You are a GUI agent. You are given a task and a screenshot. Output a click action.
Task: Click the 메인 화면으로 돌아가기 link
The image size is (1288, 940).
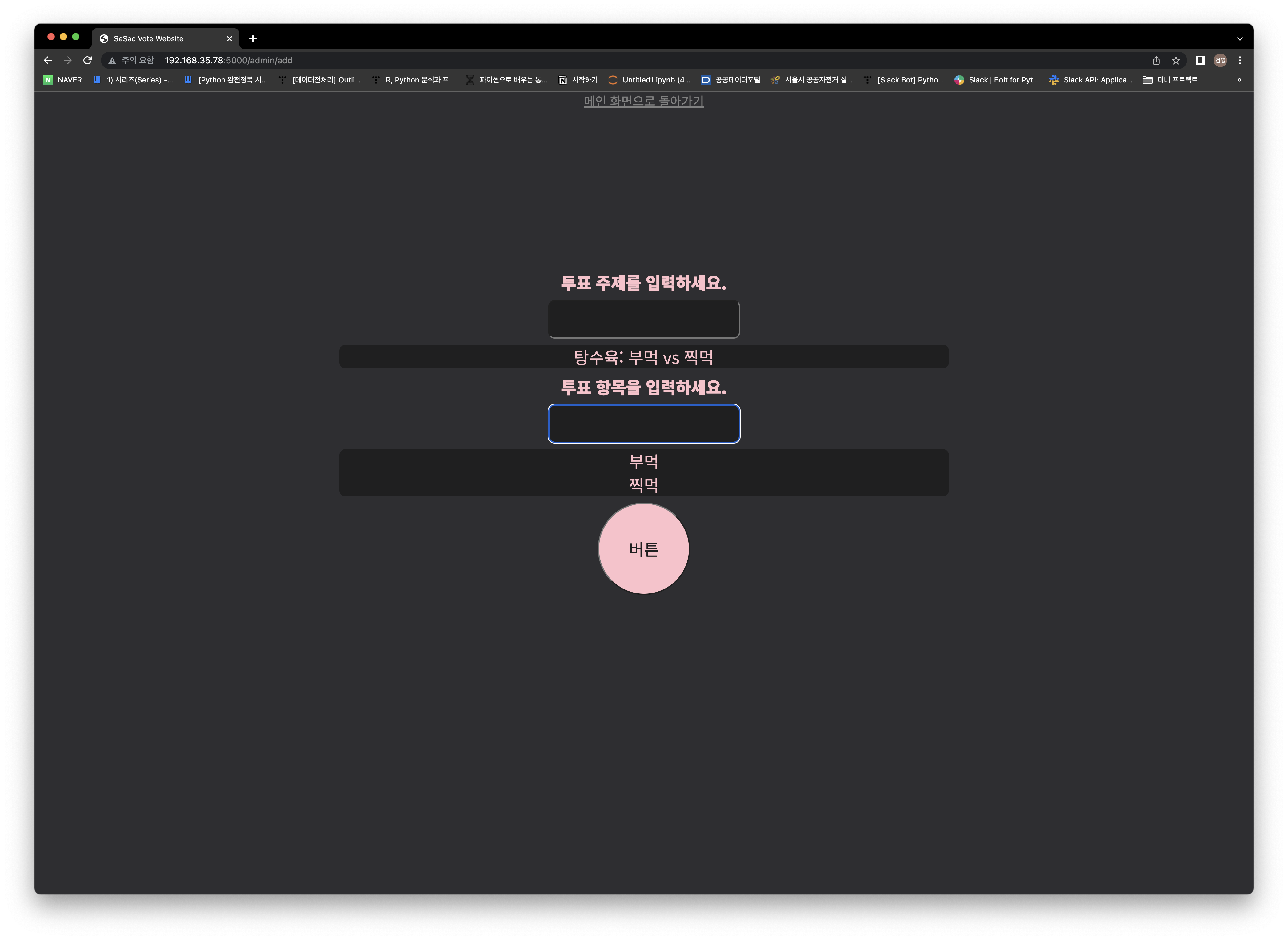[x=644, y=101]
